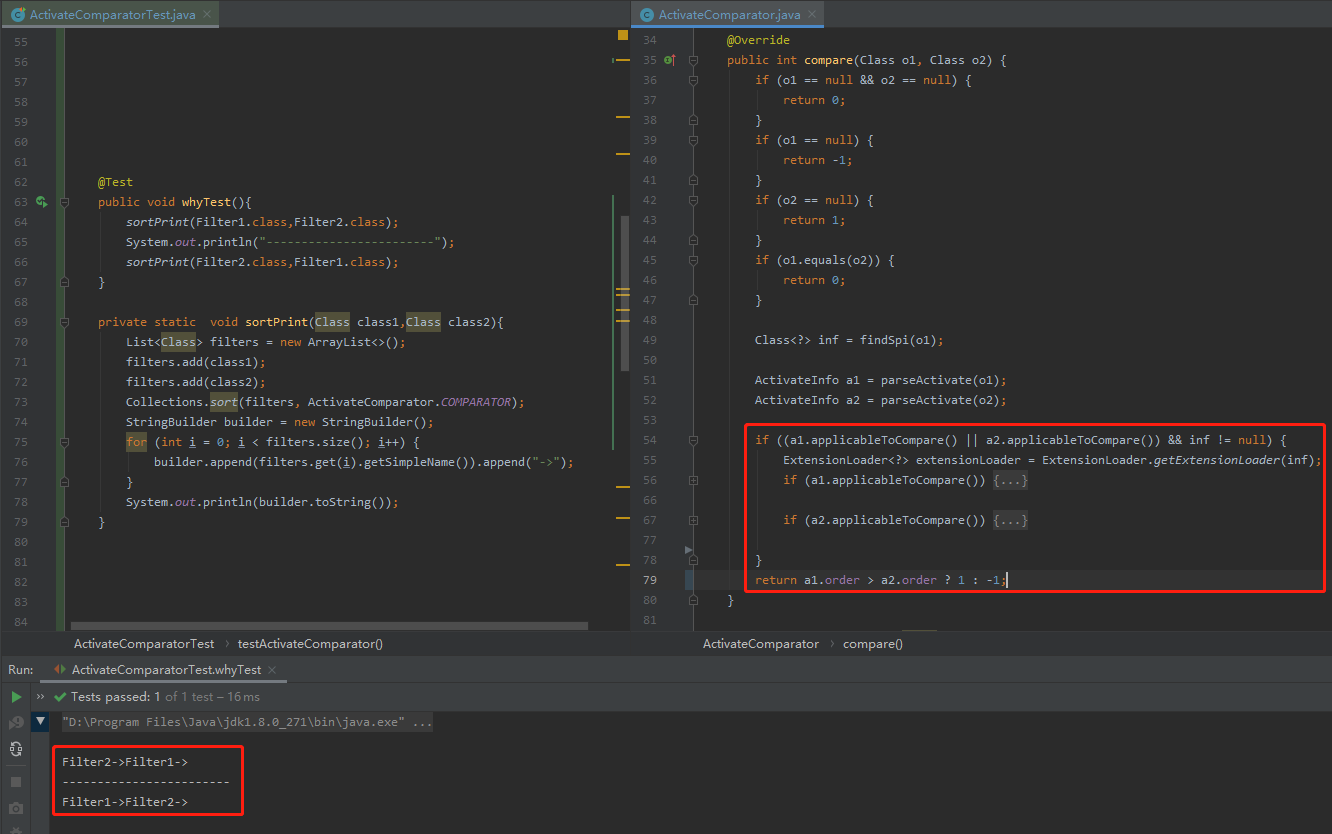This screenshot has width=1332, height=834.
Task: Click ActivateComparatorTest breadcrumb in left editor
Action: pyautogui.click(x=144, y=644)
